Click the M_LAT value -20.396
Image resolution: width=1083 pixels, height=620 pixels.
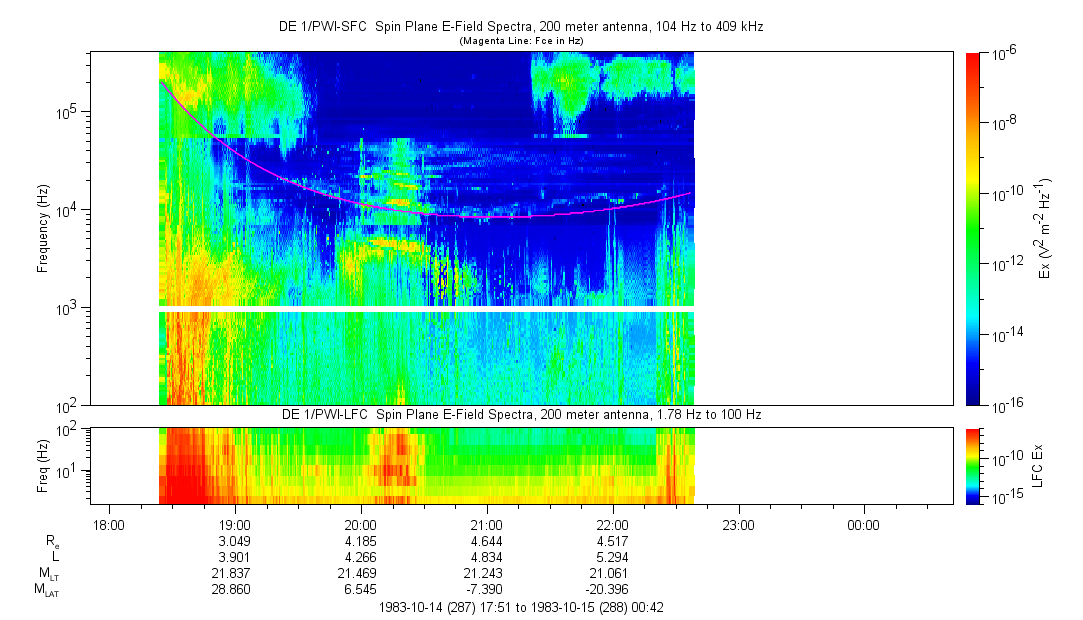(612, 590)
